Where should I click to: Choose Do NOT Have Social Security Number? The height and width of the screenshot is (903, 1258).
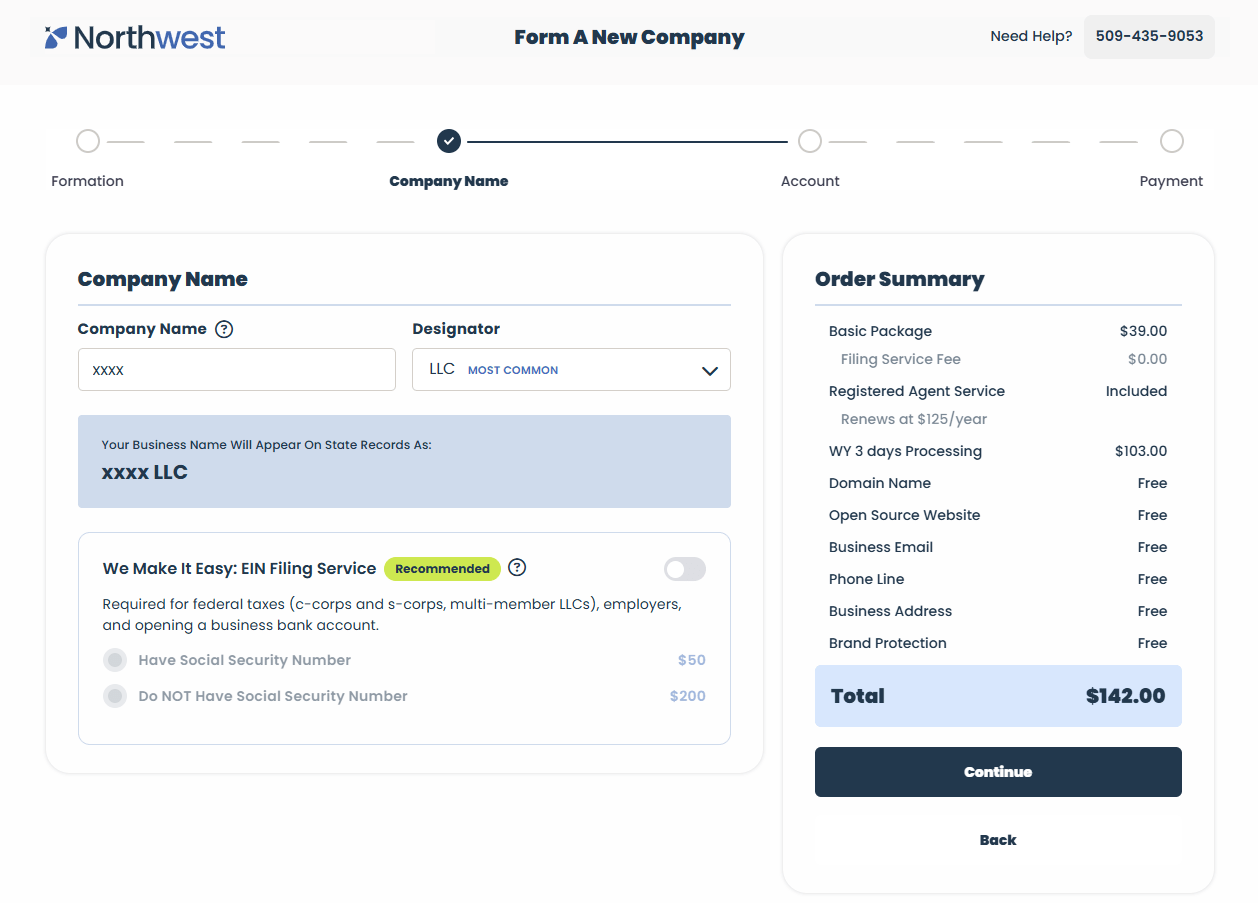pyautogui.click(x=115, y=696)
